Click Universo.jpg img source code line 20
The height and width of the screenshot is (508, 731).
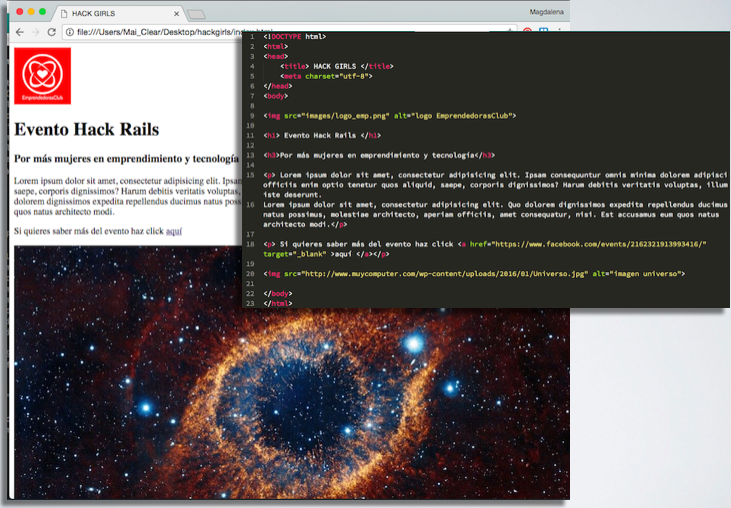coord(474,274)
